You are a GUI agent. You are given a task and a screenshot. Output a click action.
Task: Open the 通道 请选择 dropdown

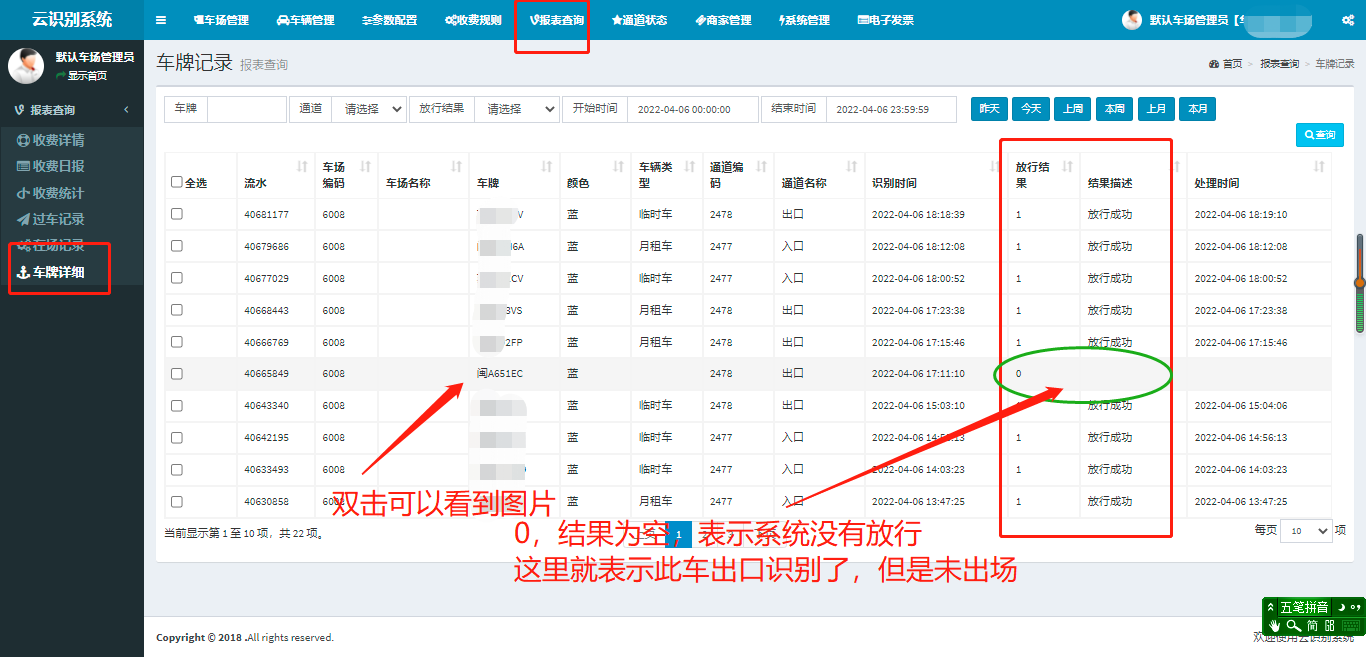[x=369, y=109]
